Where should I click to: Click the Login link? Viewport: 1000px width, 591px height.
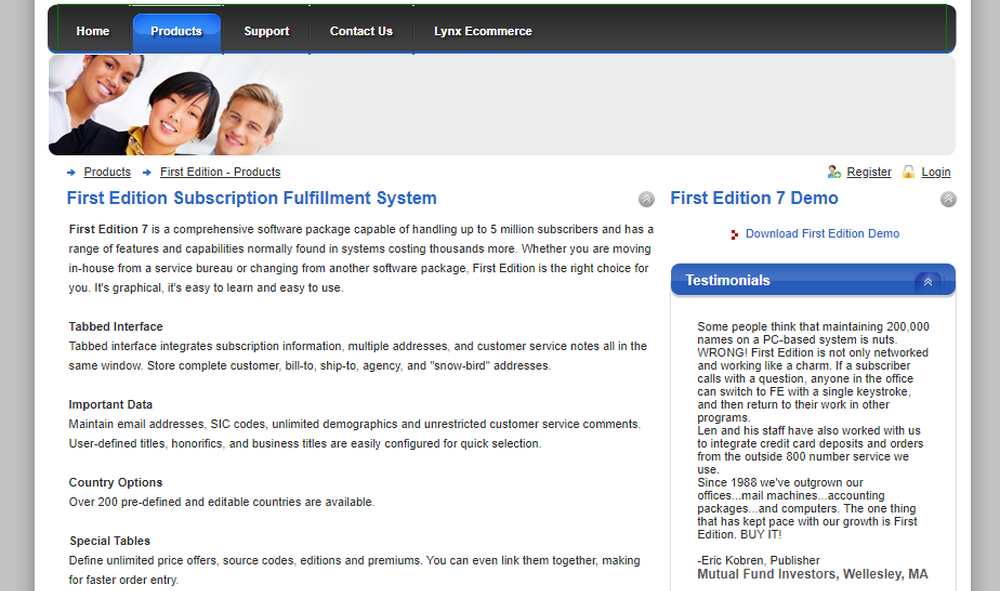936,172
